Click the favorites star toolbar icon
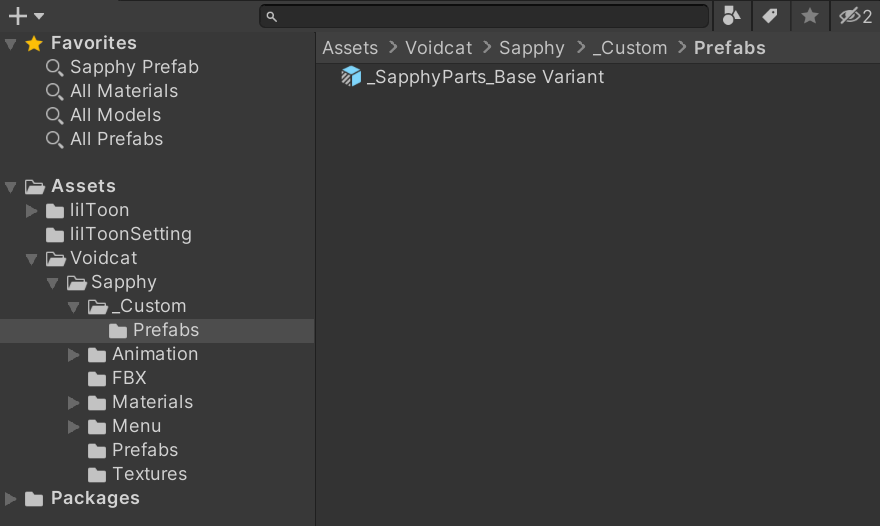The image size is (880, 526). point(810,16)
